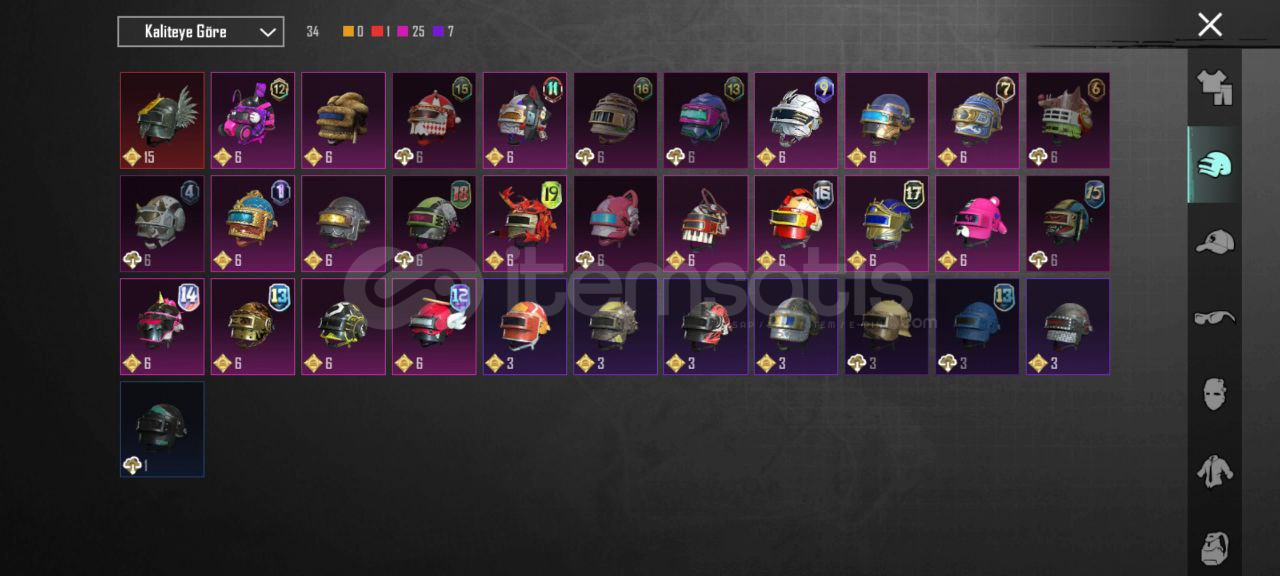Viewport: 1280px width, 576px height.
Task: Select the pink bear helmet
Action: click(977, 224)
